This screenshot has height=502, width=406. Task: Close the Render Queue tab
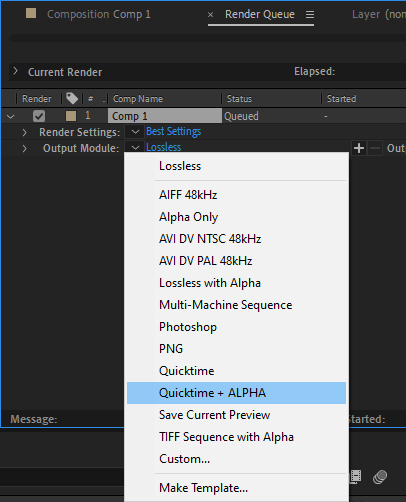[210, 15]
